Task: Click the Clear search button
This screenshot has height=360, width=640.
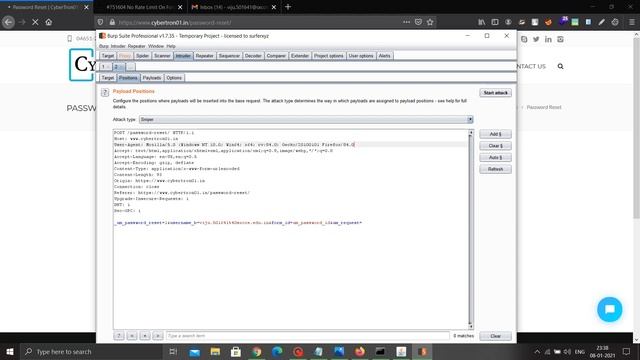Action: click(x=496, y=336)
